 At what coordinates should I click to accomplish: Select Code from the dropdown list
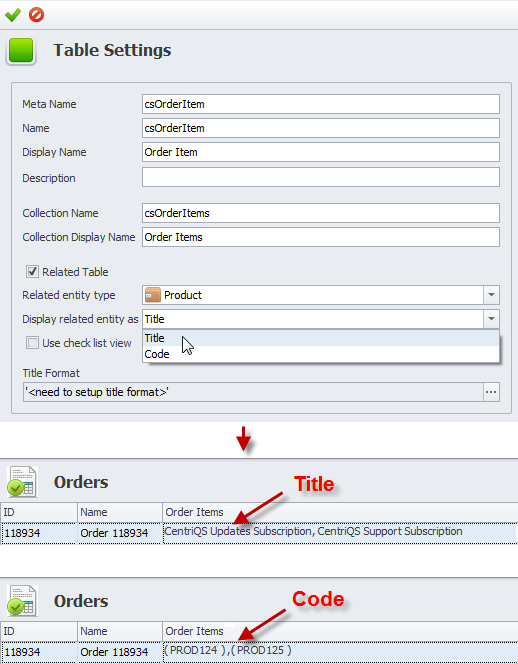[x=321, y=354]
